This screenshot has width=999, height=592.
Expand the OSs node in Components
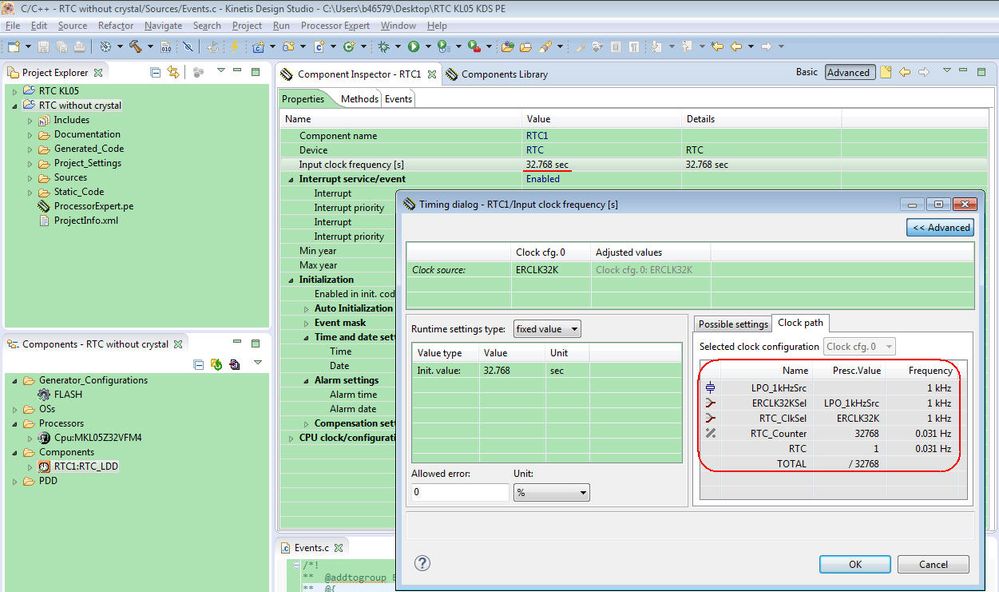click(x=15, y=409)
